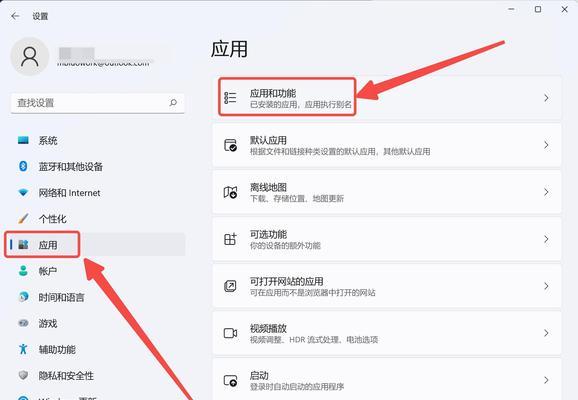
Task: Click the 查找设置 search field
Action: [x=97, y=103]
